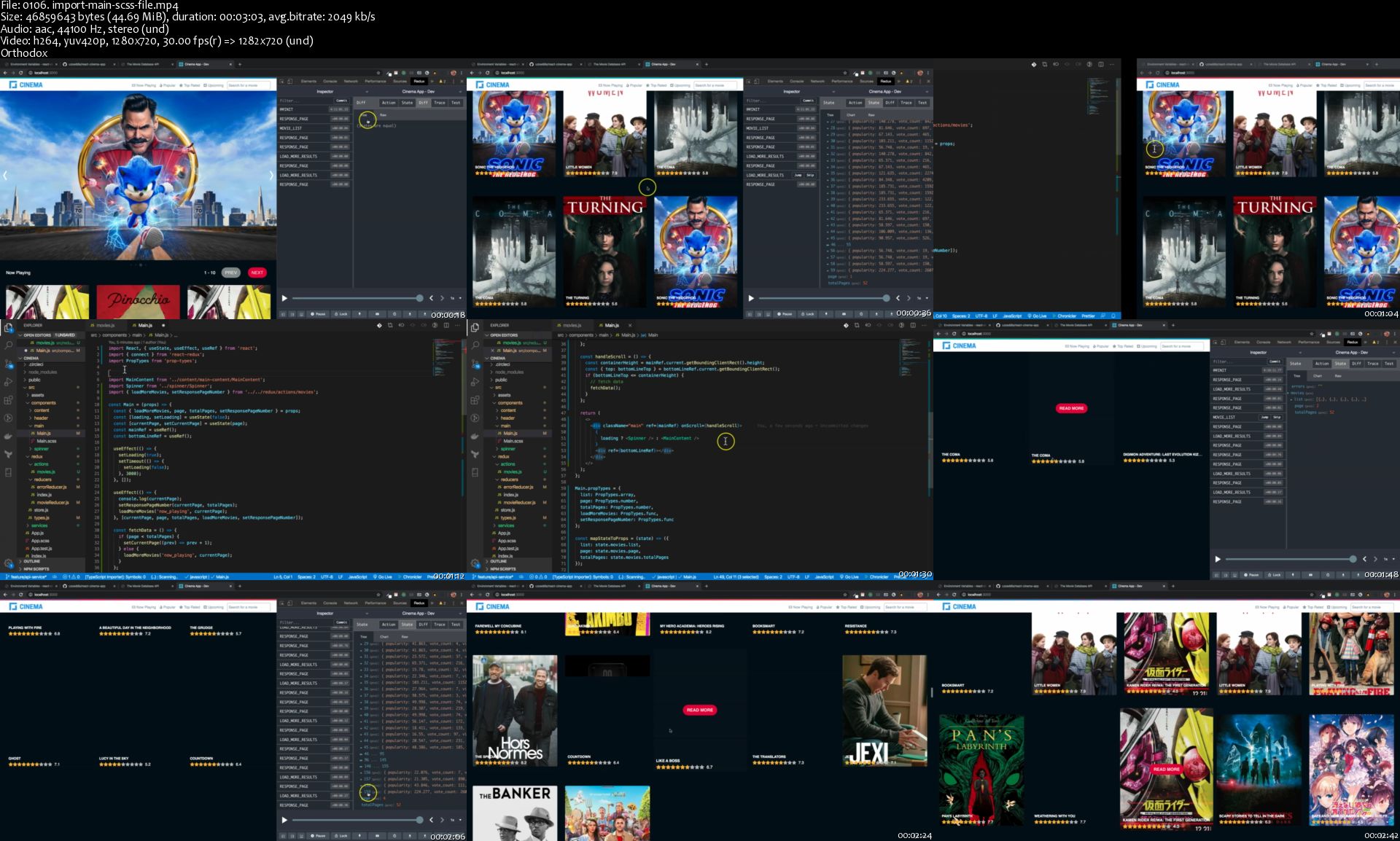The width and height of the screenshot is (1400, 841).
Task: Click READ MORE button in 00:02:24 frame
Action: coord(700,710)
